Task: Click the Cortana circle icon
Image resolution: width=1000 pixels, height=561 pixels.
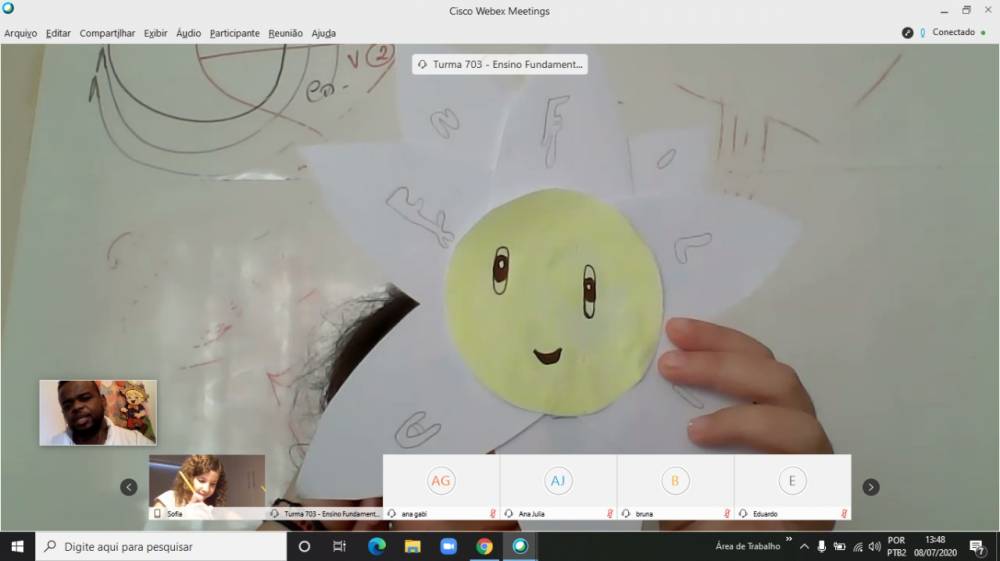Action: [305, 546]
